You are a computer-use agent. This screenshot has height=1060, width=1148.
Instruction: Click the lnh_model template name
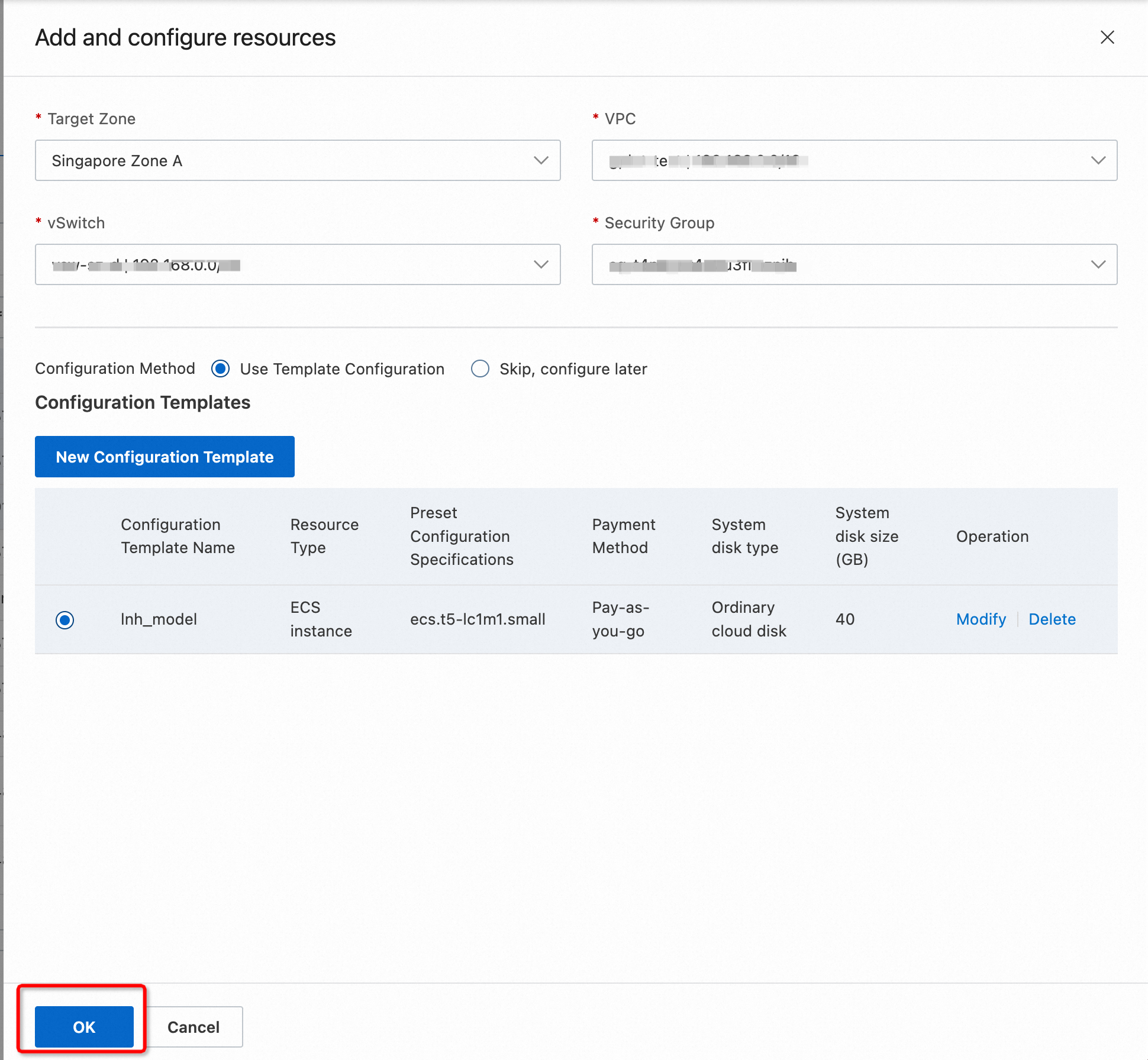click(159, 619)
